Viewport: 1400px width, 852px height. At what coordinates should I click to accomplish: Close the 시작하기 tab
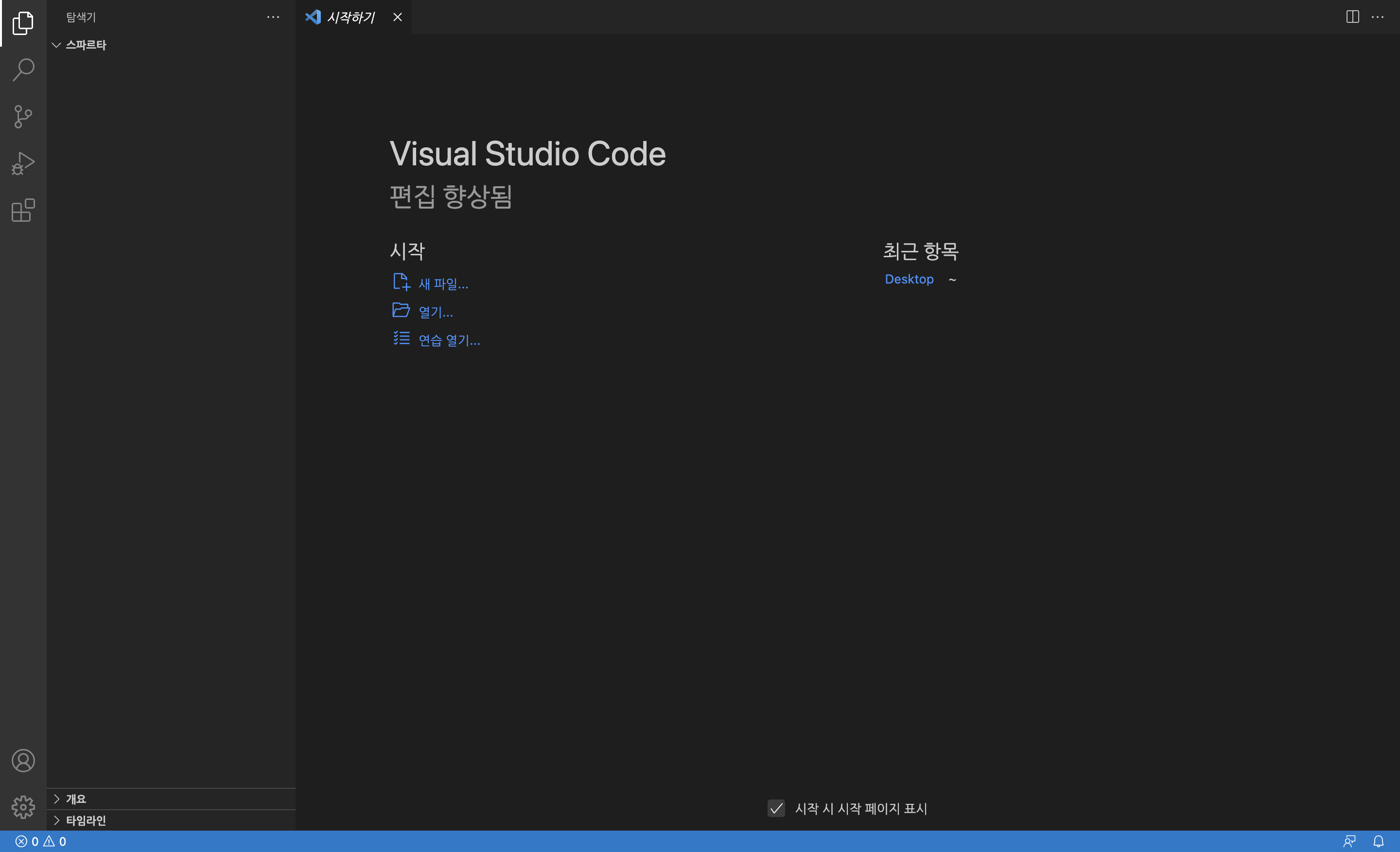point(398,17)
